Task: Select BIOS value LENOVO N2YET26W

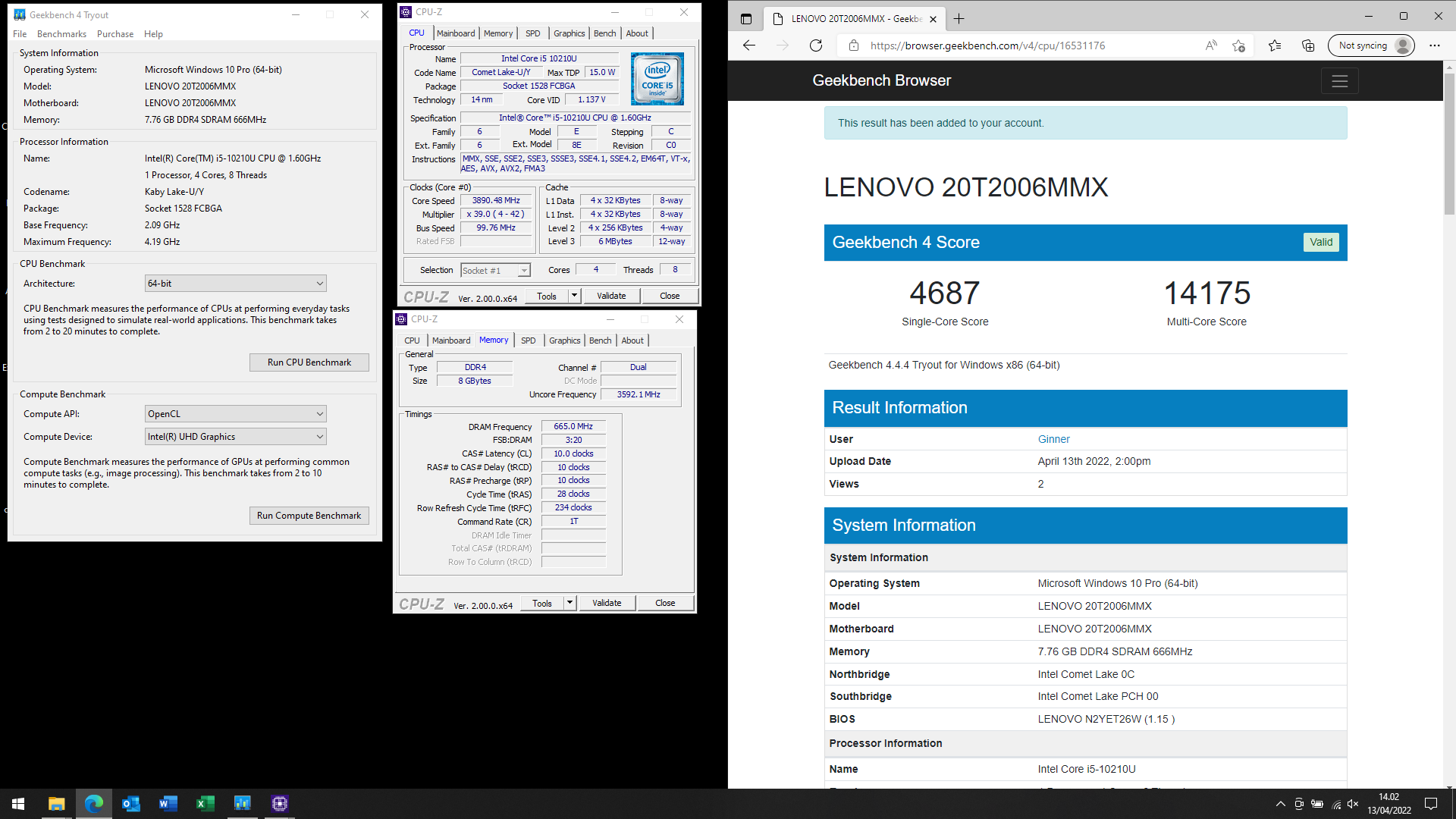Action: click(x=1106, y=720)
